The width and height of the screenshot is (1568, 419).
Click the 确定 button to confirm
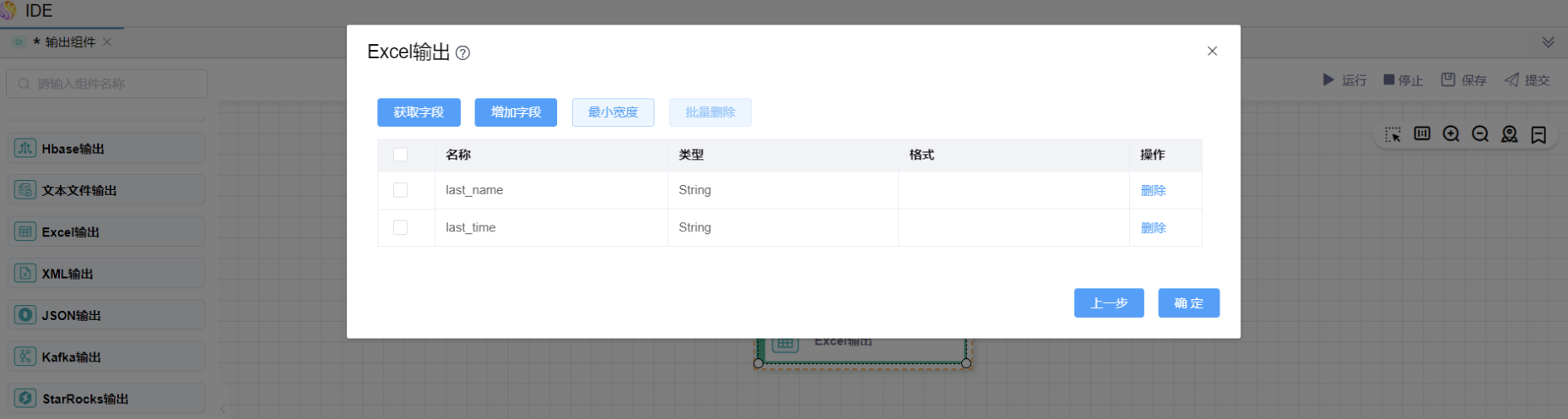click(x=1188, y=303)
